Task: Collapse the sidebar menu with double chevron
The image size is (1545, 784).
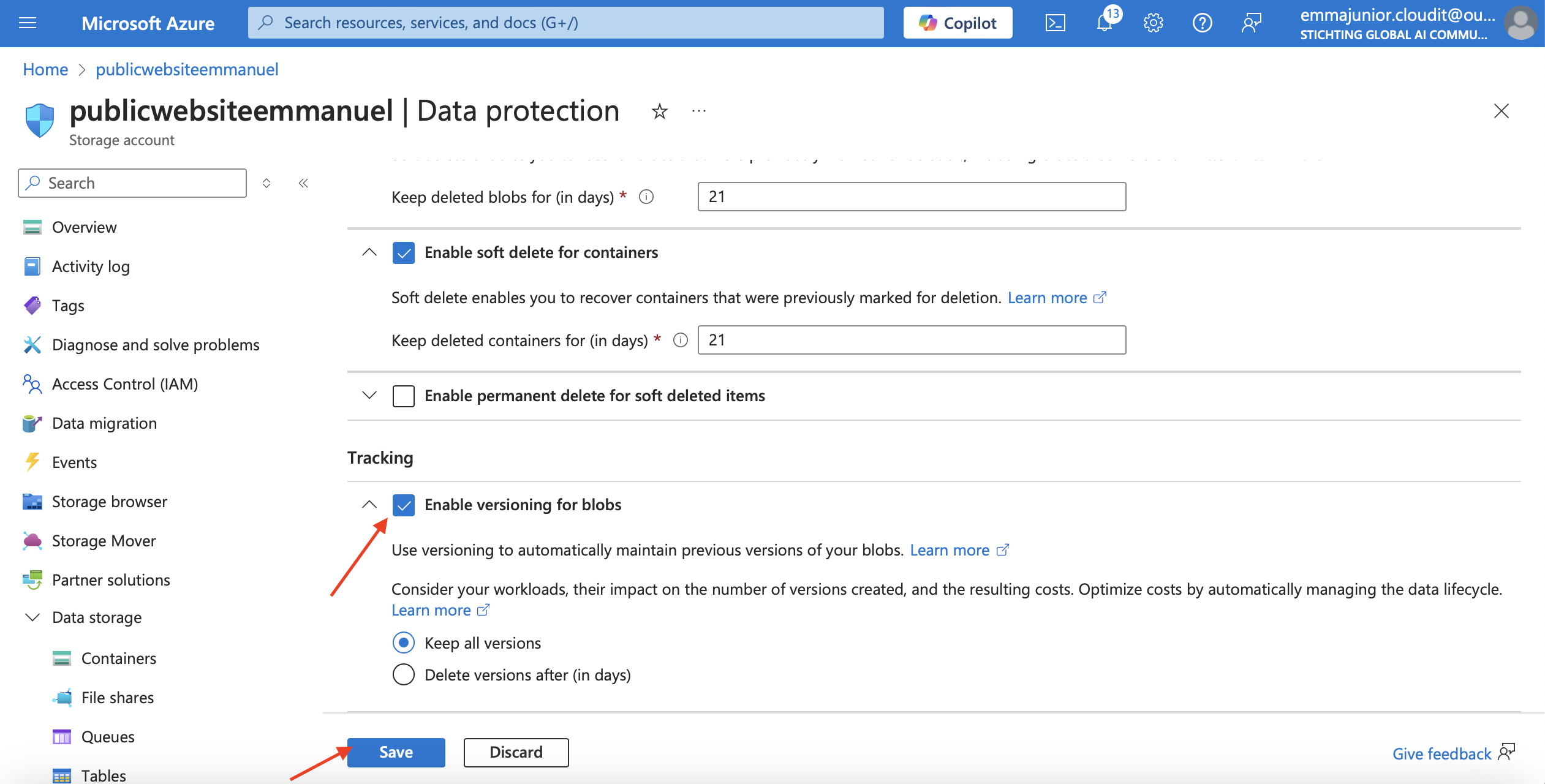Action: point(303,183)
